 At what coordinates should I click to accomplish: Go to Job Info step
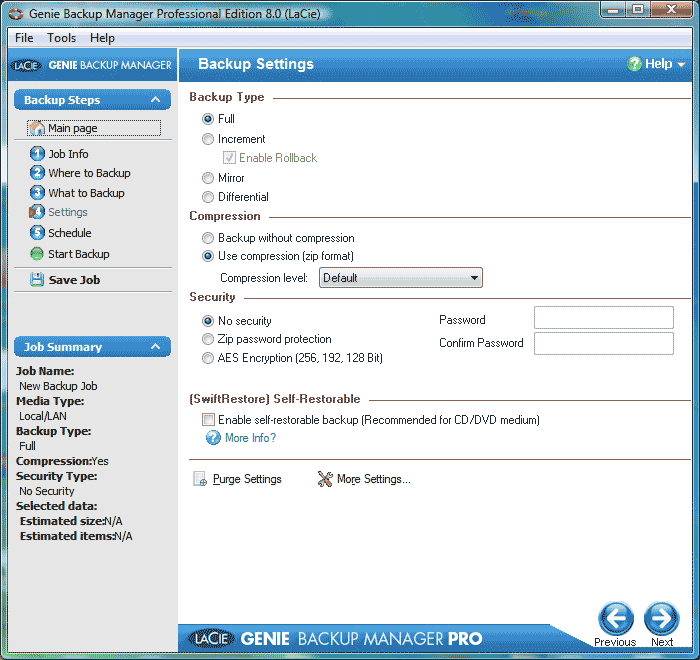(x=68, y=154)
